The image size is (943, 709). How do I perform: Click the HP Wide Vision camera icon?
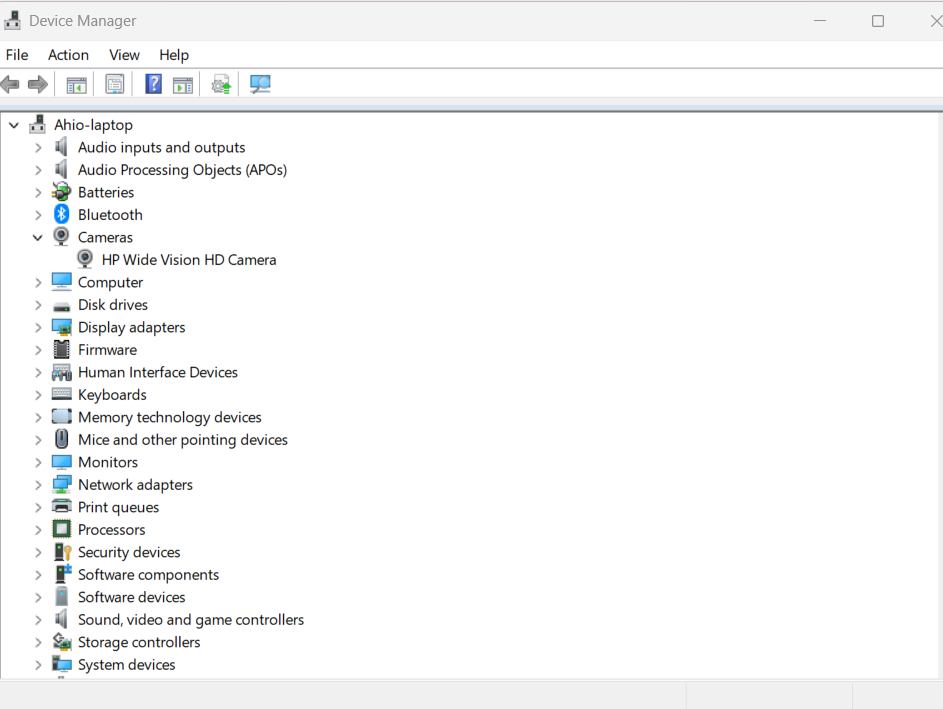click(x=85, y=259)
